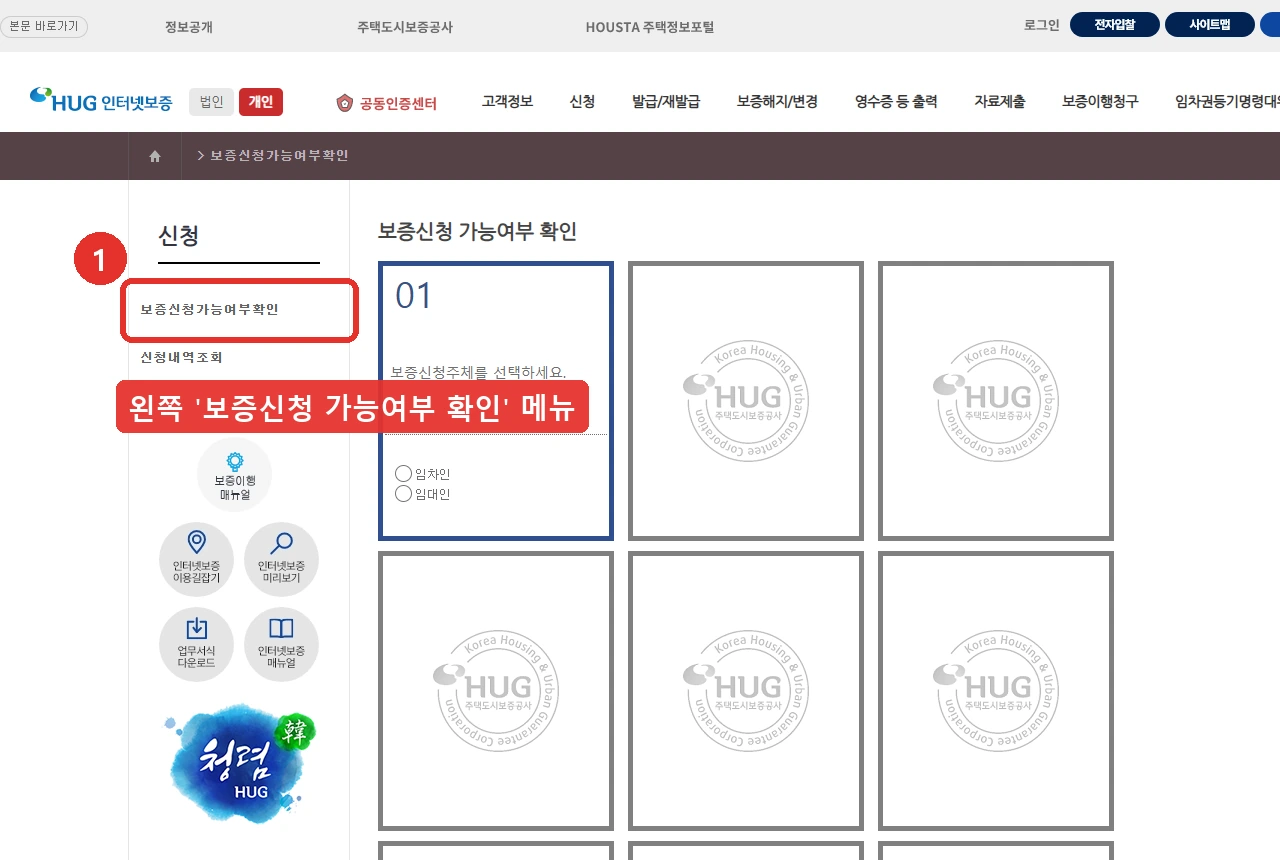This screenshot has height=860, width=1280.
Task: Open 인터넷보증 매뉴얼 book icon
Action: [281, 644]
